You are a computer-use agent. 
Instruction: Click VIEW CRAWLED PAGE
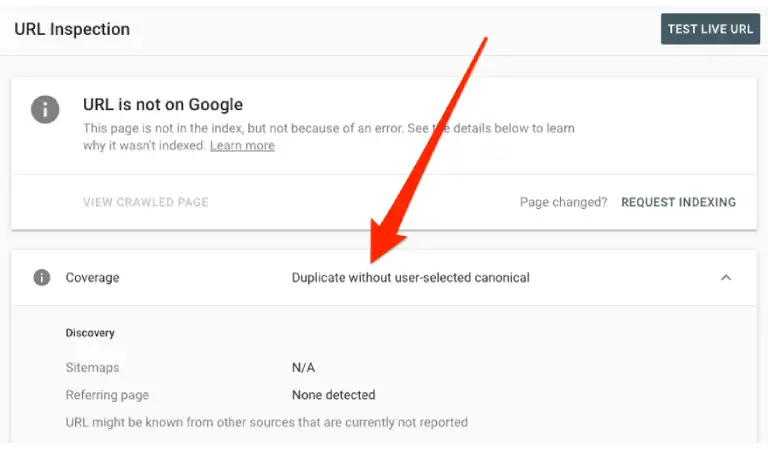click(x=145, y=202)
